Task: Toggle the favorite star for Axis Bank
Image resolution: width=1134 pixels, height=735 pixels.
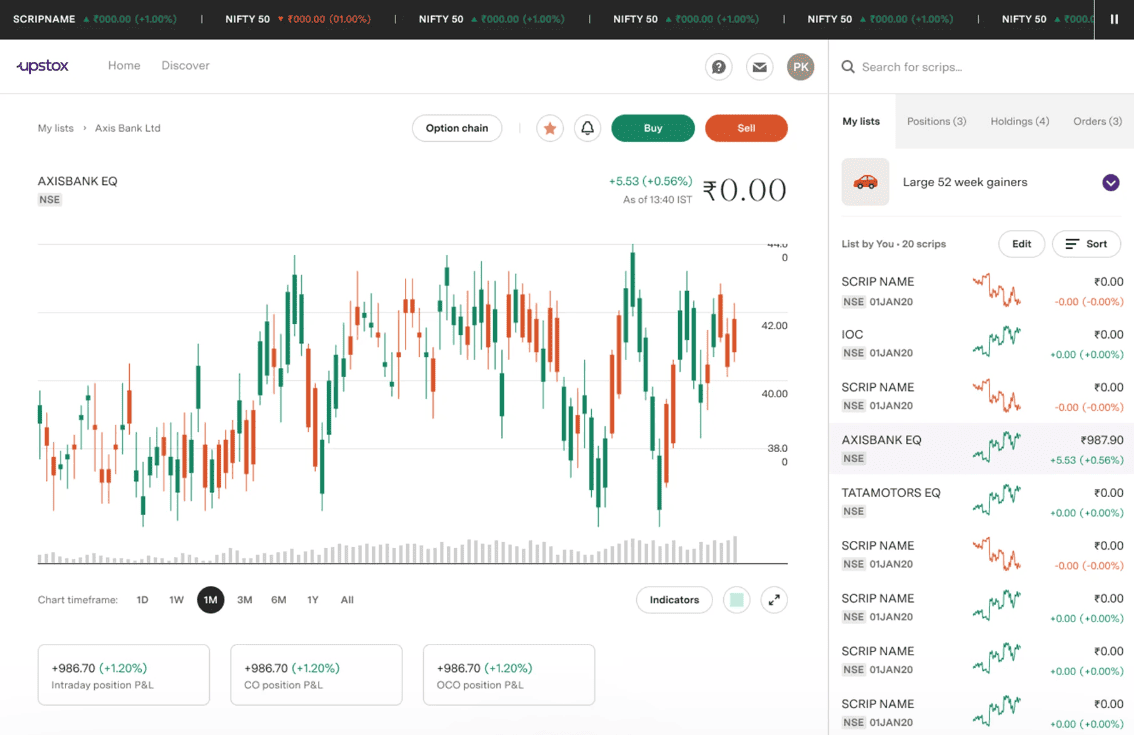Action: click(549, 128)
